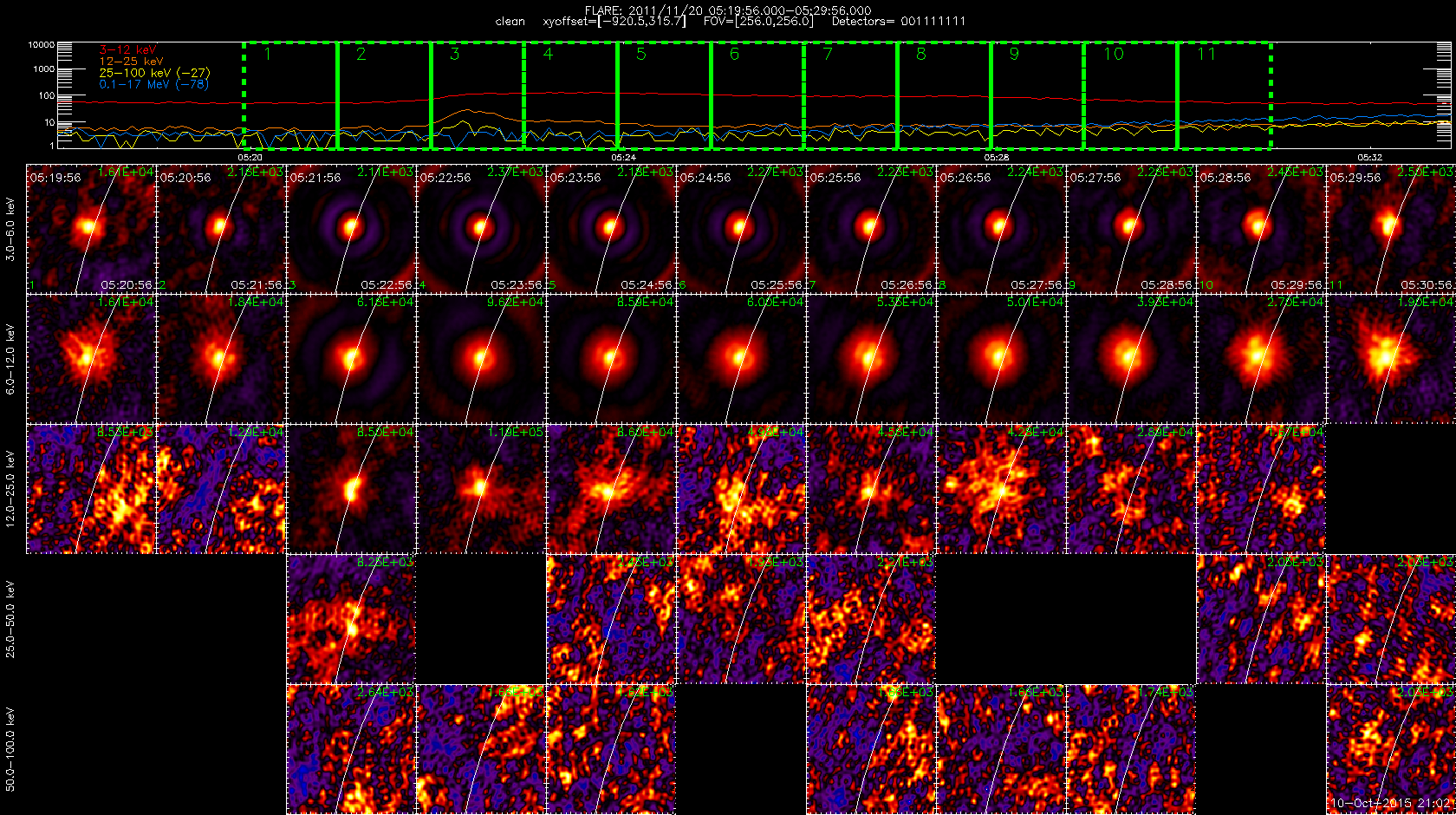Select the 50-100 keV image for interval 4
Screen dimensions: 1456x815
pos(481,749)
